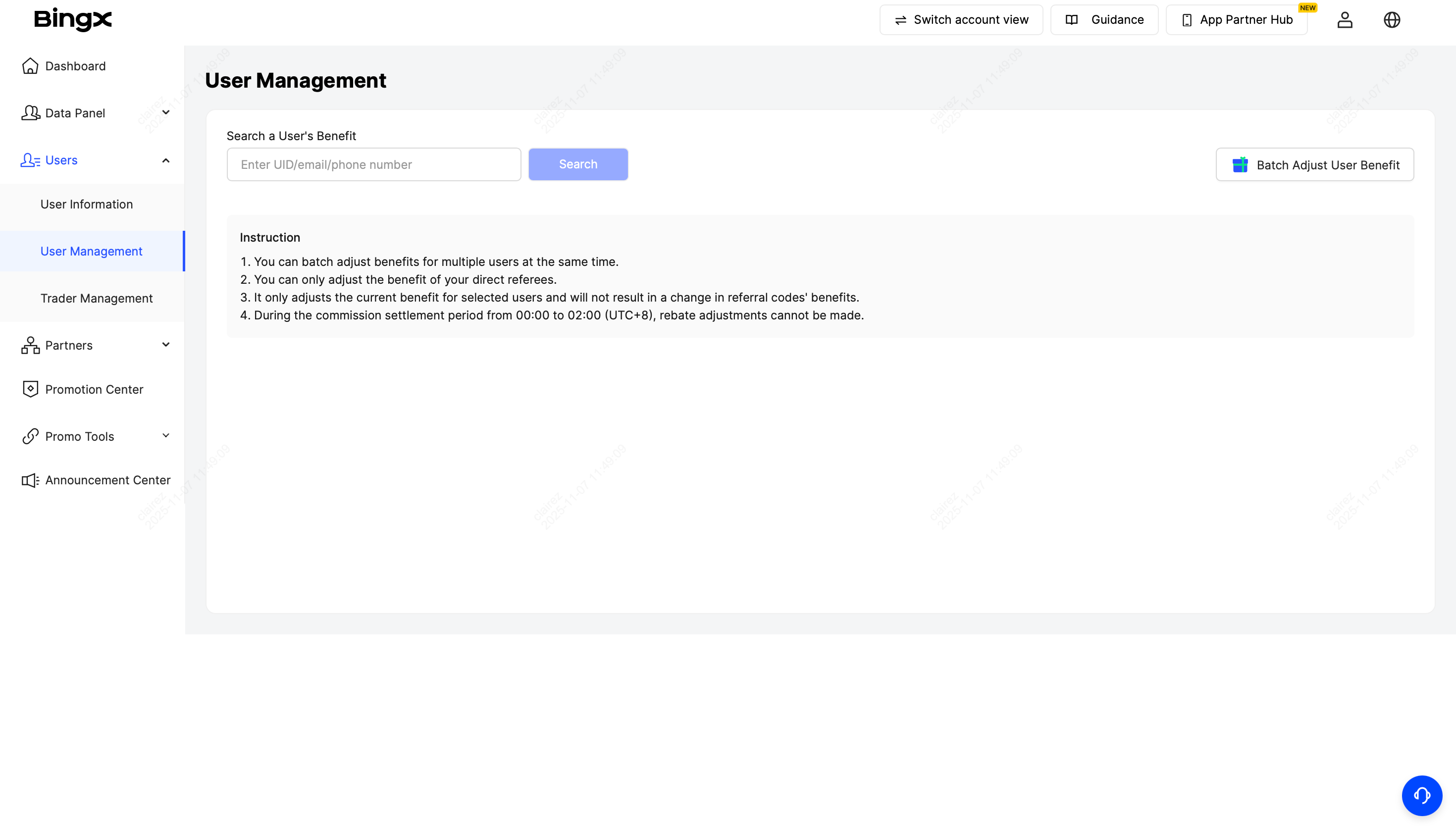Open the user profile icon

click(x=1344, y=20)
